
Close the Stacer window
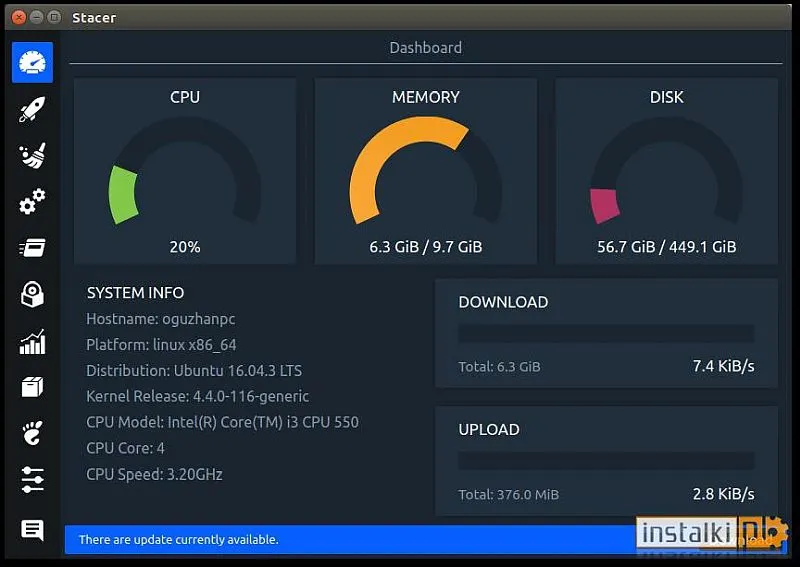(19, 17)
